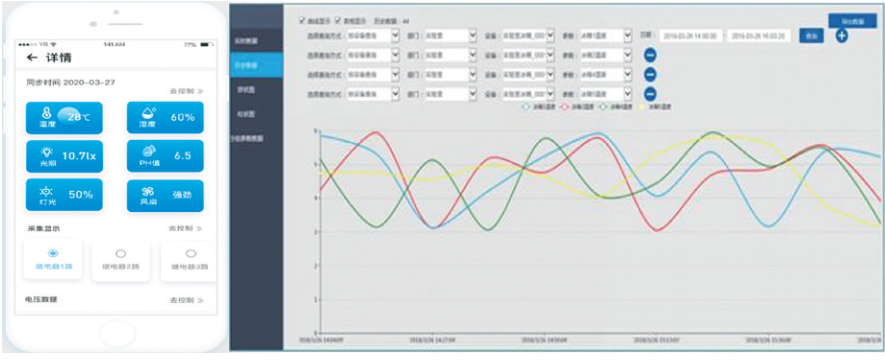The width and height of the screenshot is (885, 361).
Task: Click the blue query button beside date range
Action: click(811, 36)
